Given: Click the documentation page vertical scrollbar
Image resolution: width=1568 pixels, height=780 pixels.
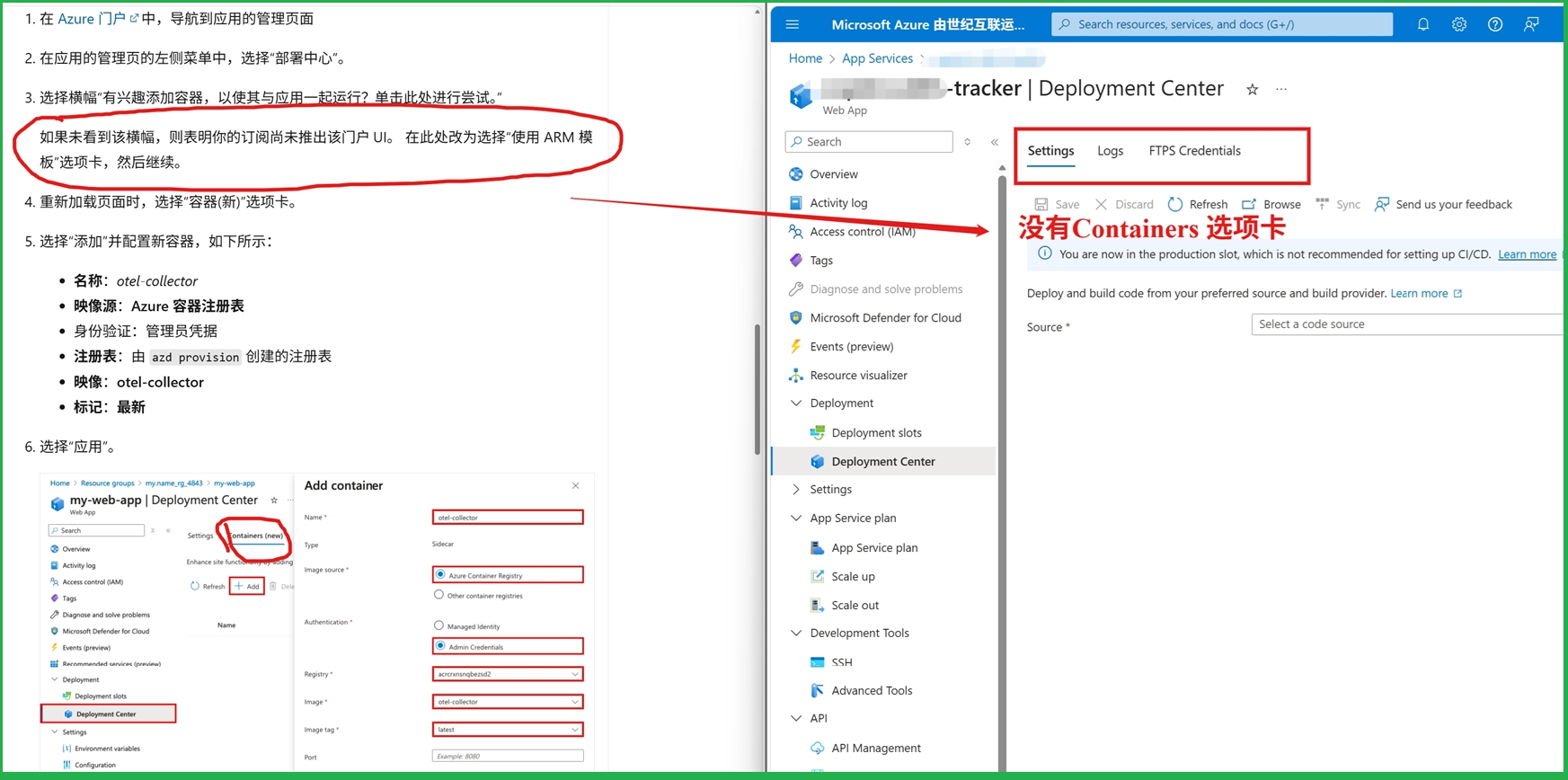Looking at the screenshot, I should coord(757,390).
